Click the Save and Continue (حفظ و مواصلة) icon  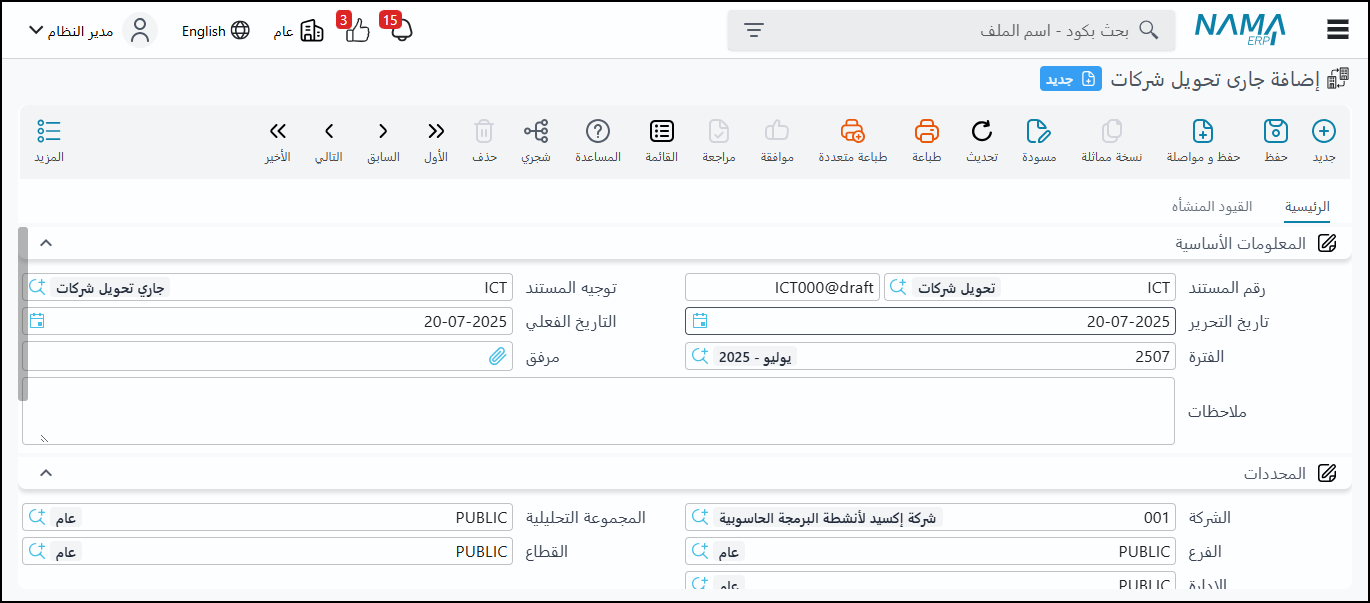(1203, 132)
